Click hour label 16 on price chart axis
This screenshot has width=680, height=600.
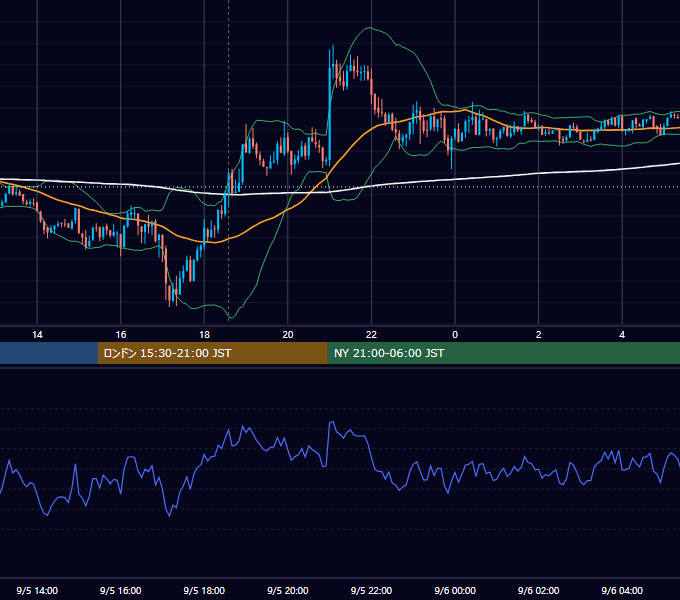pos(121,335)
